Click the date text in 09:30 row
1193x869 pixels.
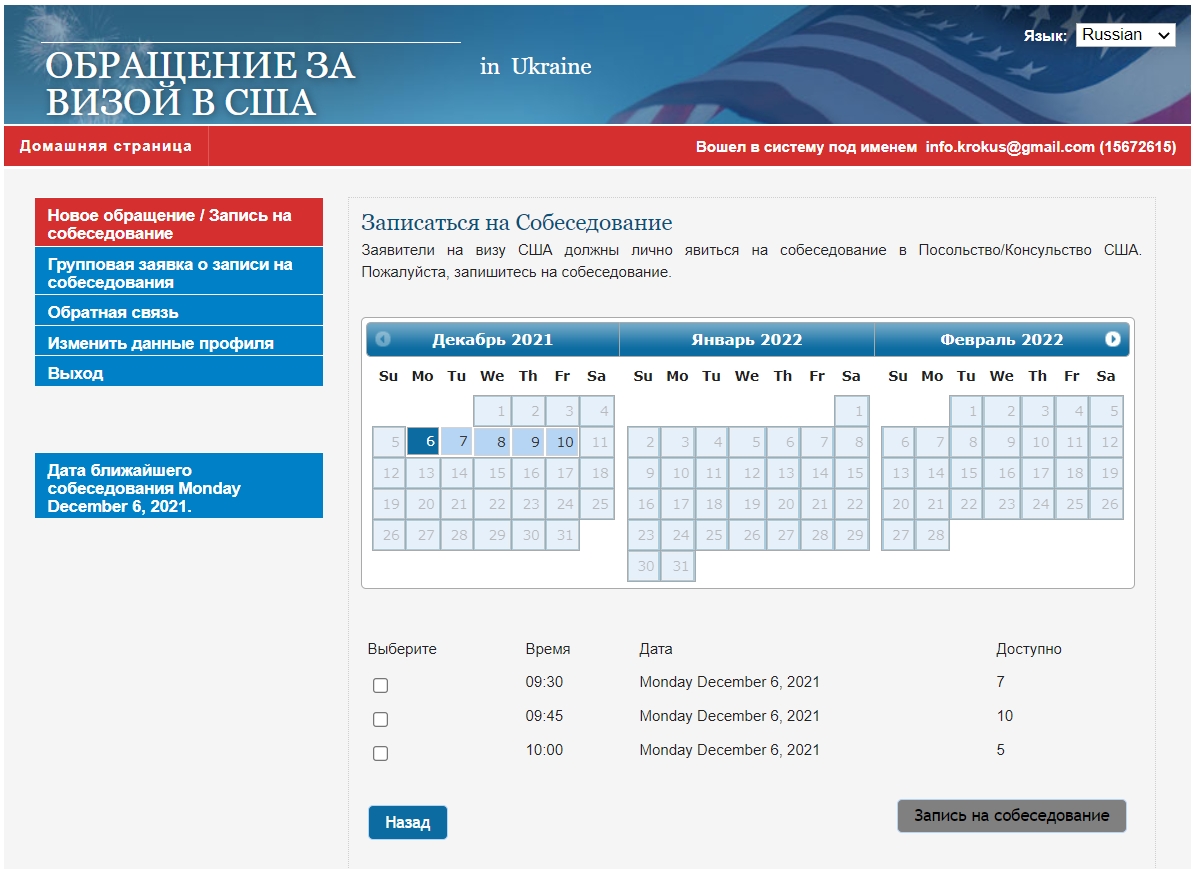point(729,682)
